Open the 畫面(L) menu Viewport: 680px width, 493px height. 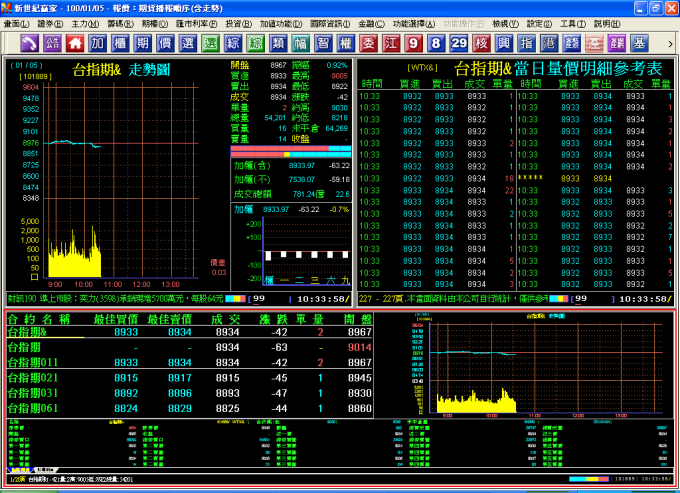pyautogui.click(x=16, y=24)
